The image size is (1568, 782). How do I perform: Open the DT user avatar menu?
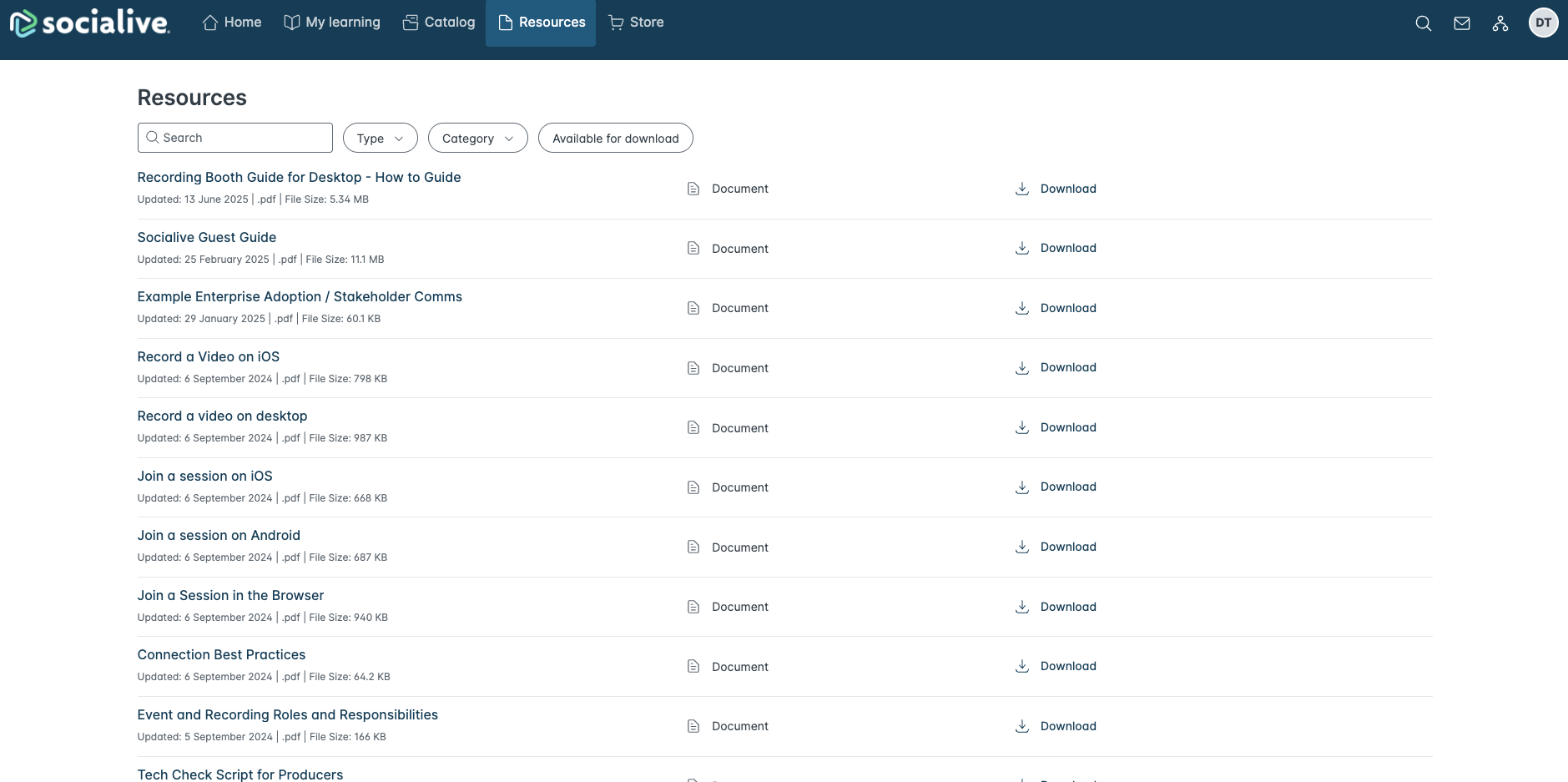point(1544,23)
